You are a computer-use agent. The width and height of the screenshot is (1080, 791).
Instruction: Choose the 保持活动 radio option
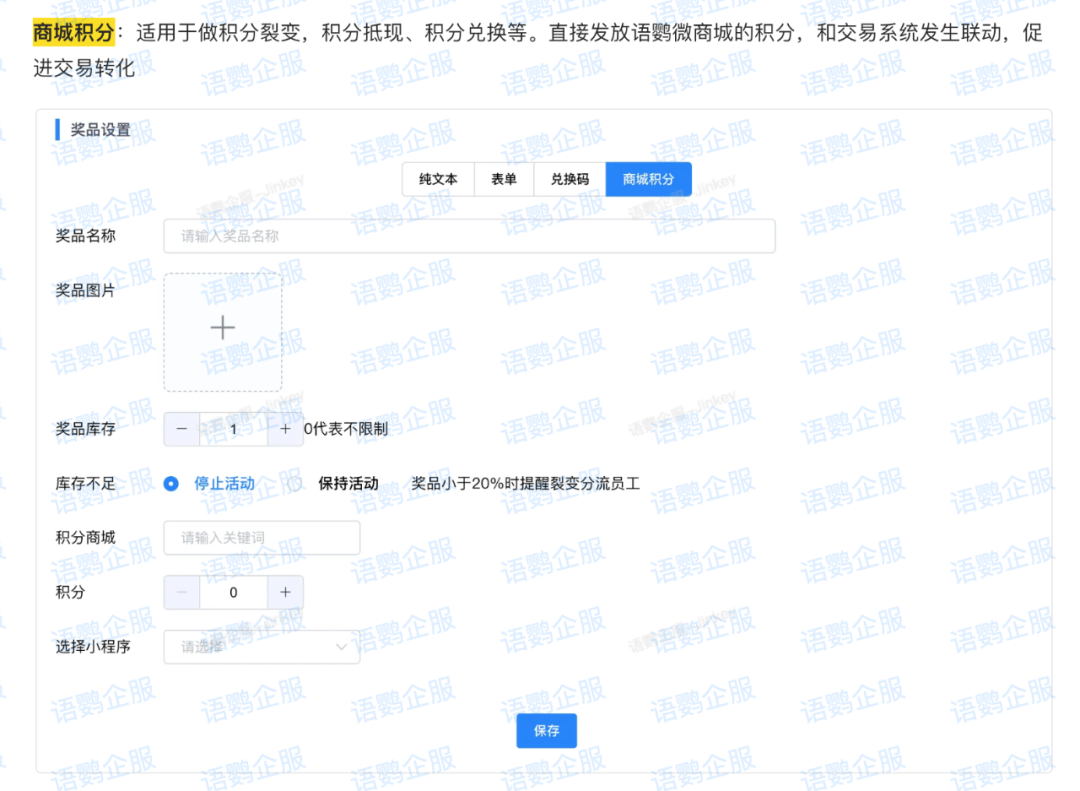(x=295, y=484)
